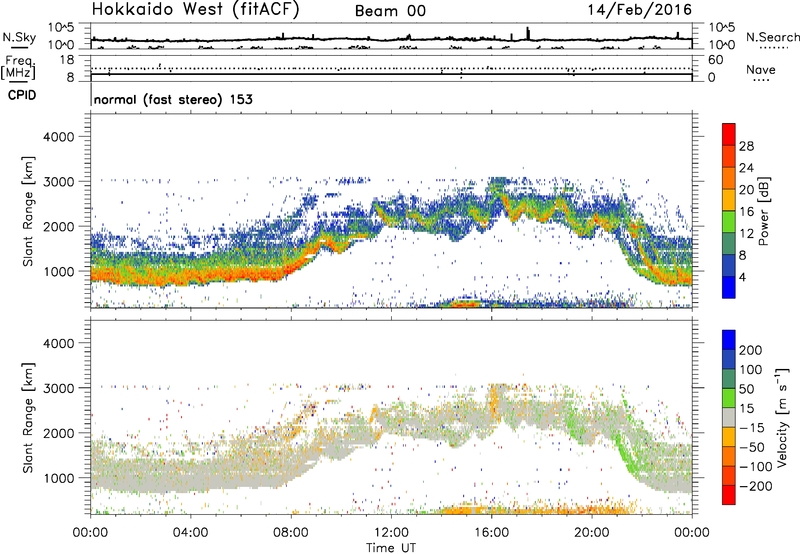
Task: Select the "Freq. [MHz]" axis label
Action: coord(18,67)
